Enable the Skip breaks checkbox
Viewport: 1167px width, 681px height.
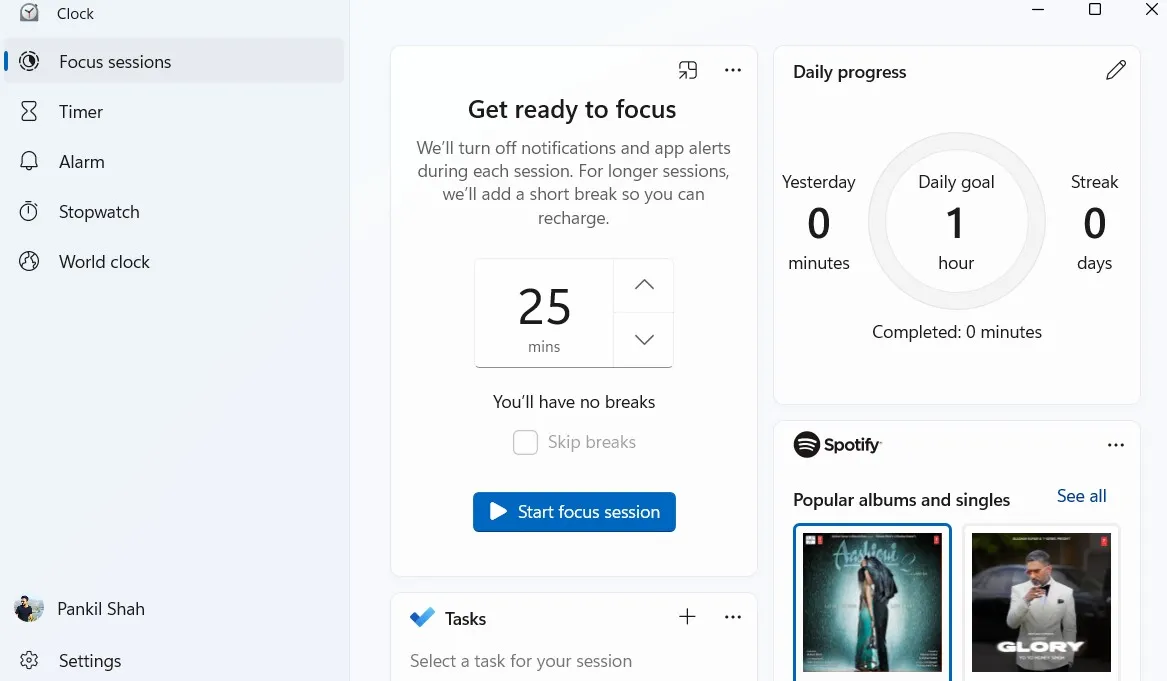(525, 441)
